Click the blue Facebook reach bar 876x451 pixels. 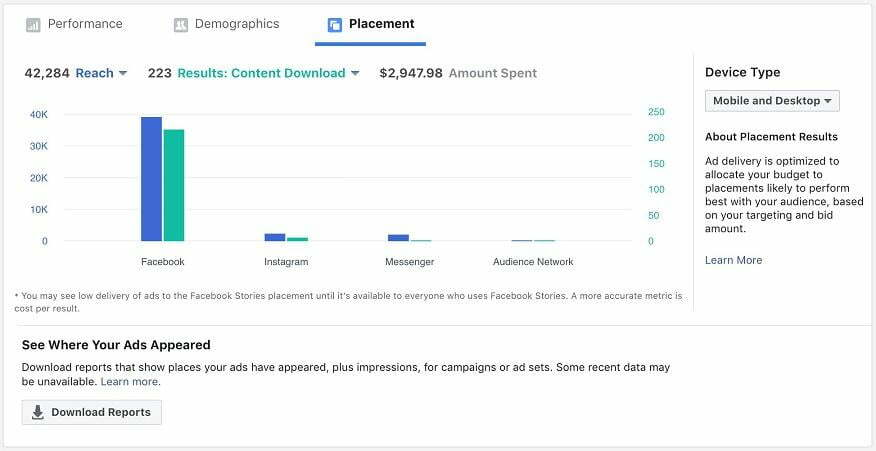pyautogui.click(x=151, y=179)
